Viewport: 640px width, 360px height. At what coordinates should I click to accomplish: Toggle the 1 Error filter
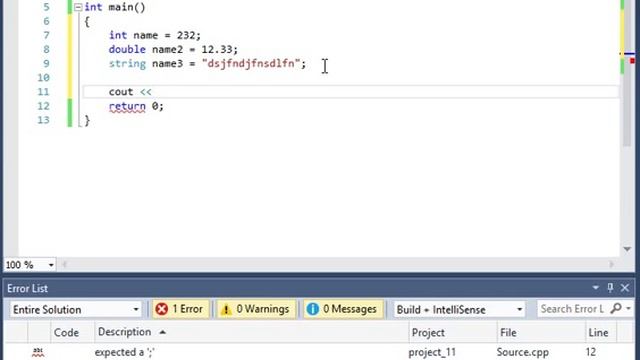coord(180,309)
